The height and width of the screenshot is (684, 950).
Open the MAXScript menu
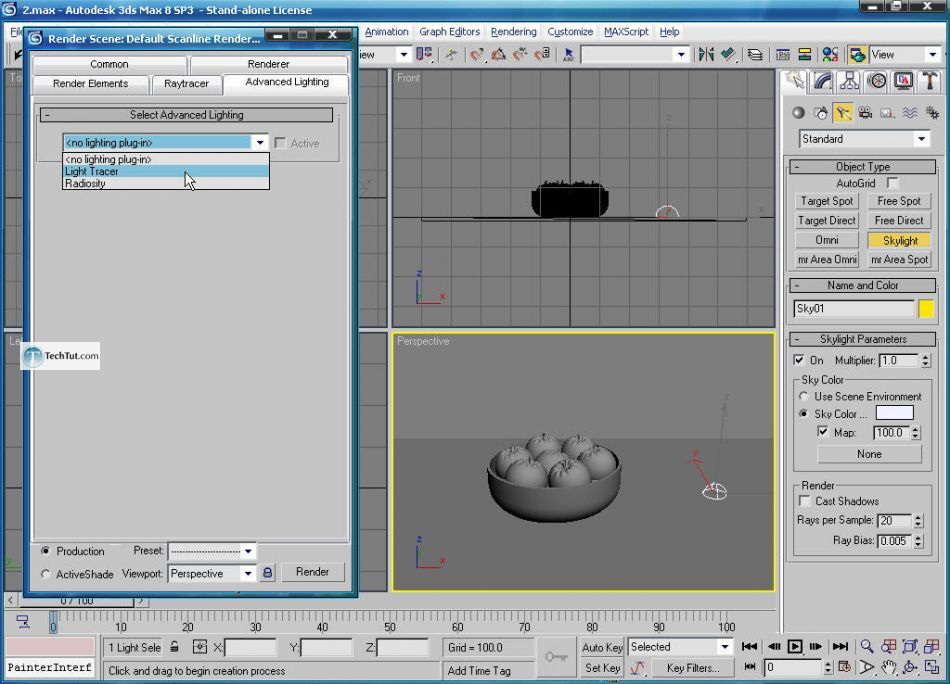point(626,32)
